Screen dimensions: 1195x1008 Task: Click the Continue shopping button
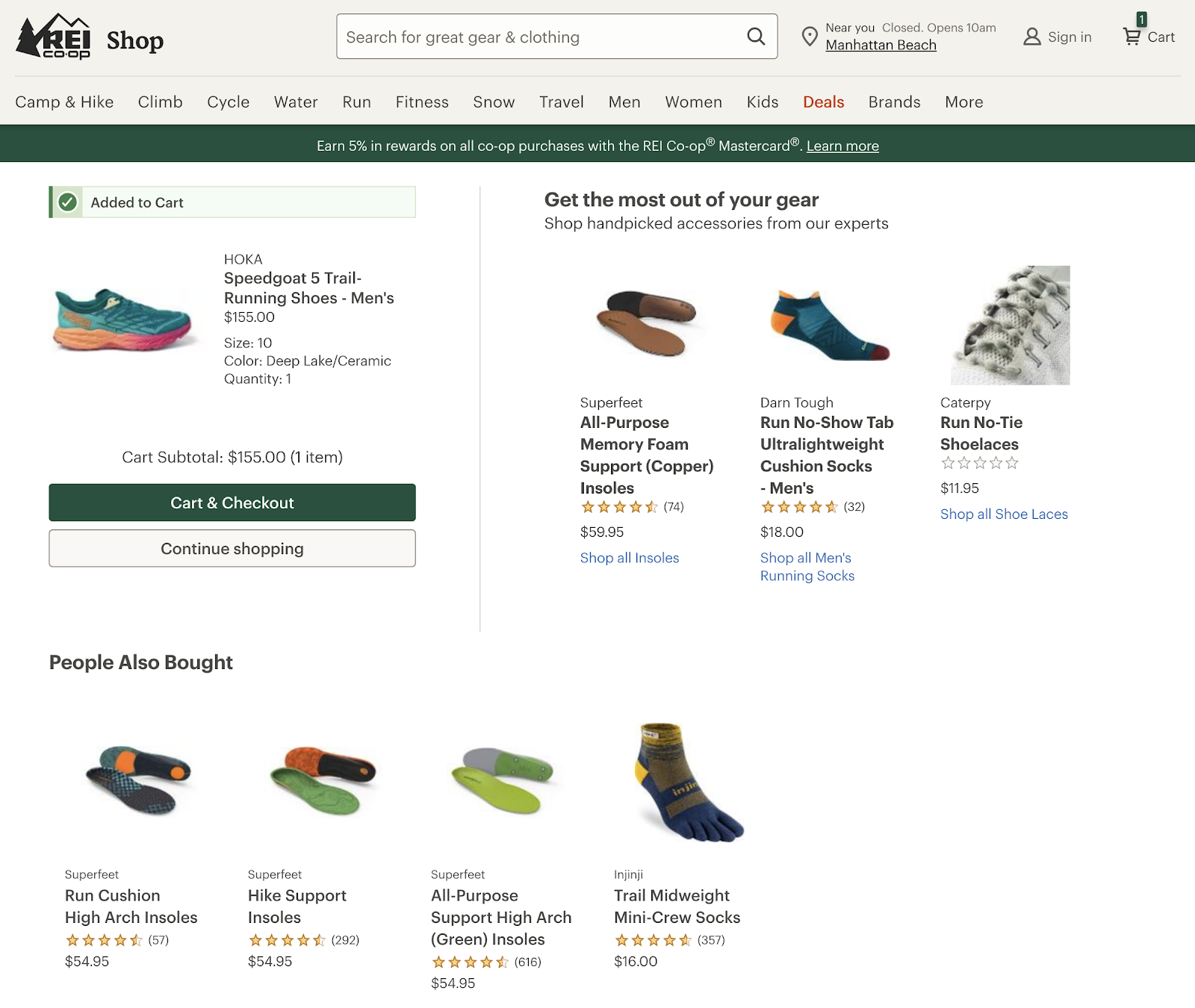[x=232, y=549]
